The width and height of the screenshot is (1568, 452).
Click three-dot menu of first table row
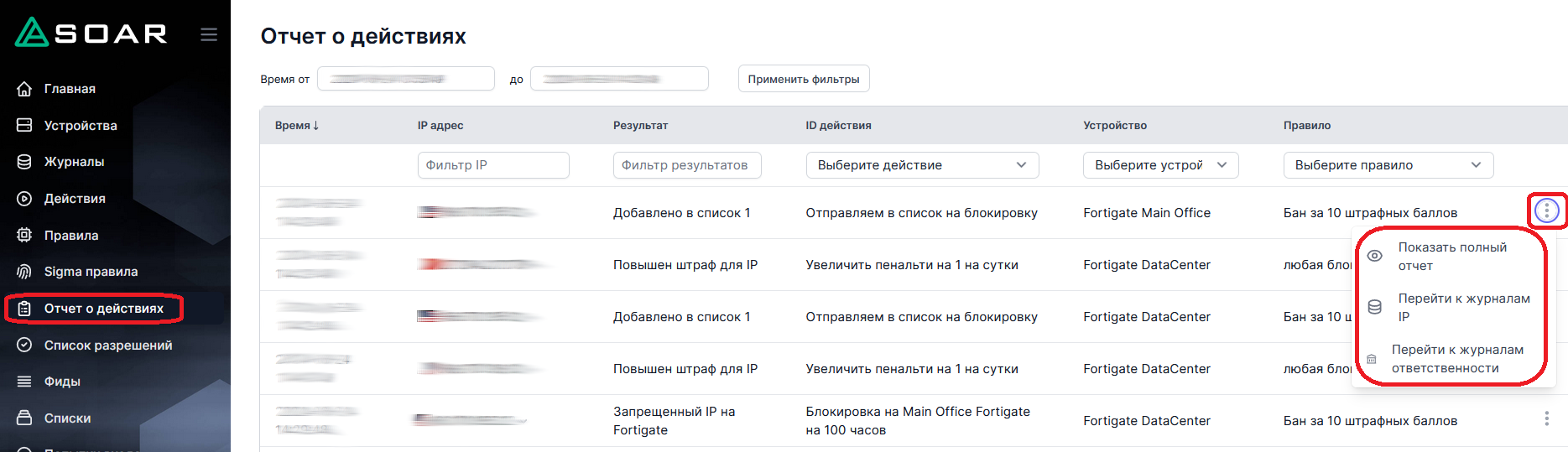tap(1546, 211)
